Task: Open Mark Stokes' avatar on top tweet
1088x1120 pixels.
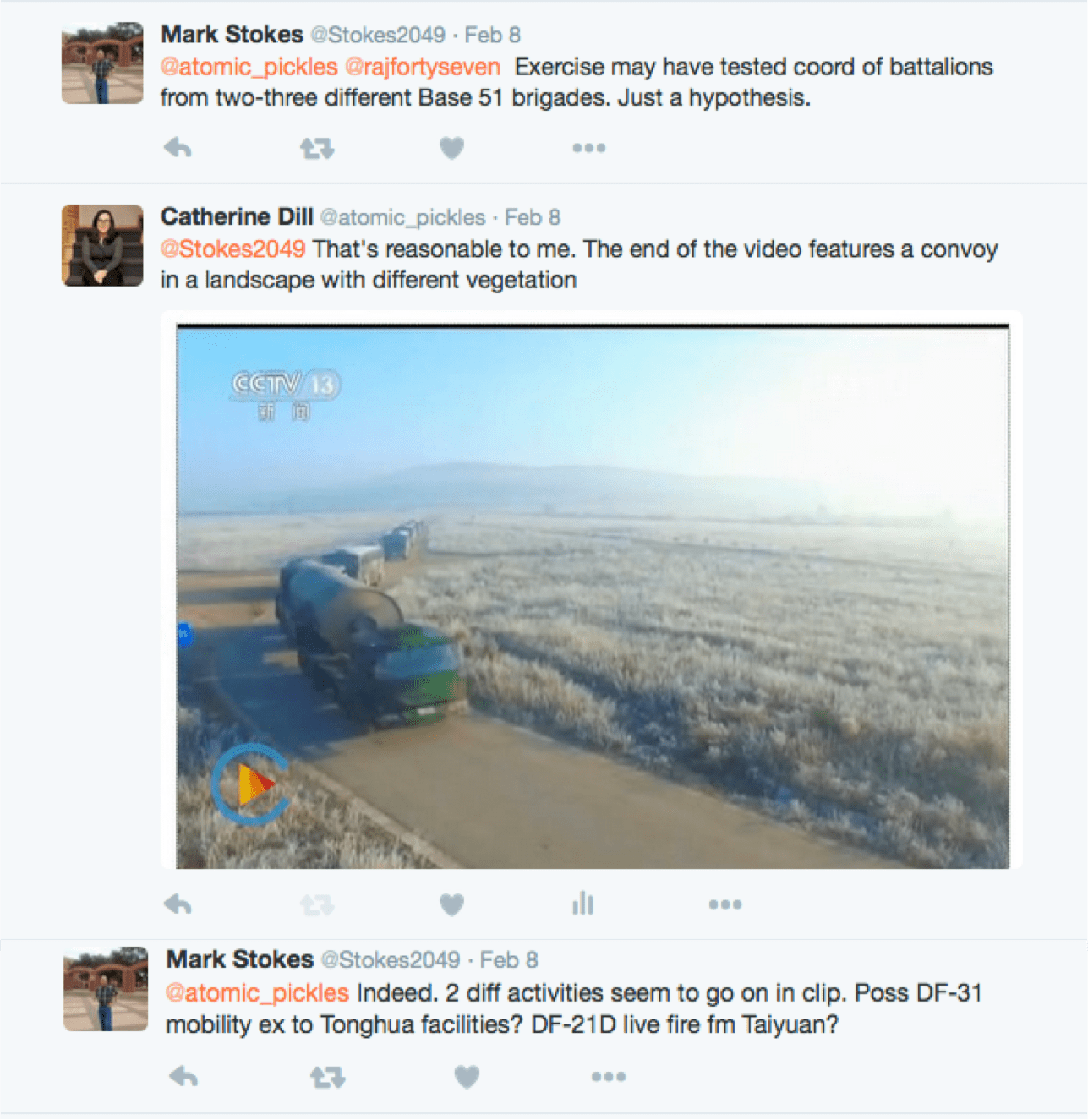Action: tap(102, 63)
